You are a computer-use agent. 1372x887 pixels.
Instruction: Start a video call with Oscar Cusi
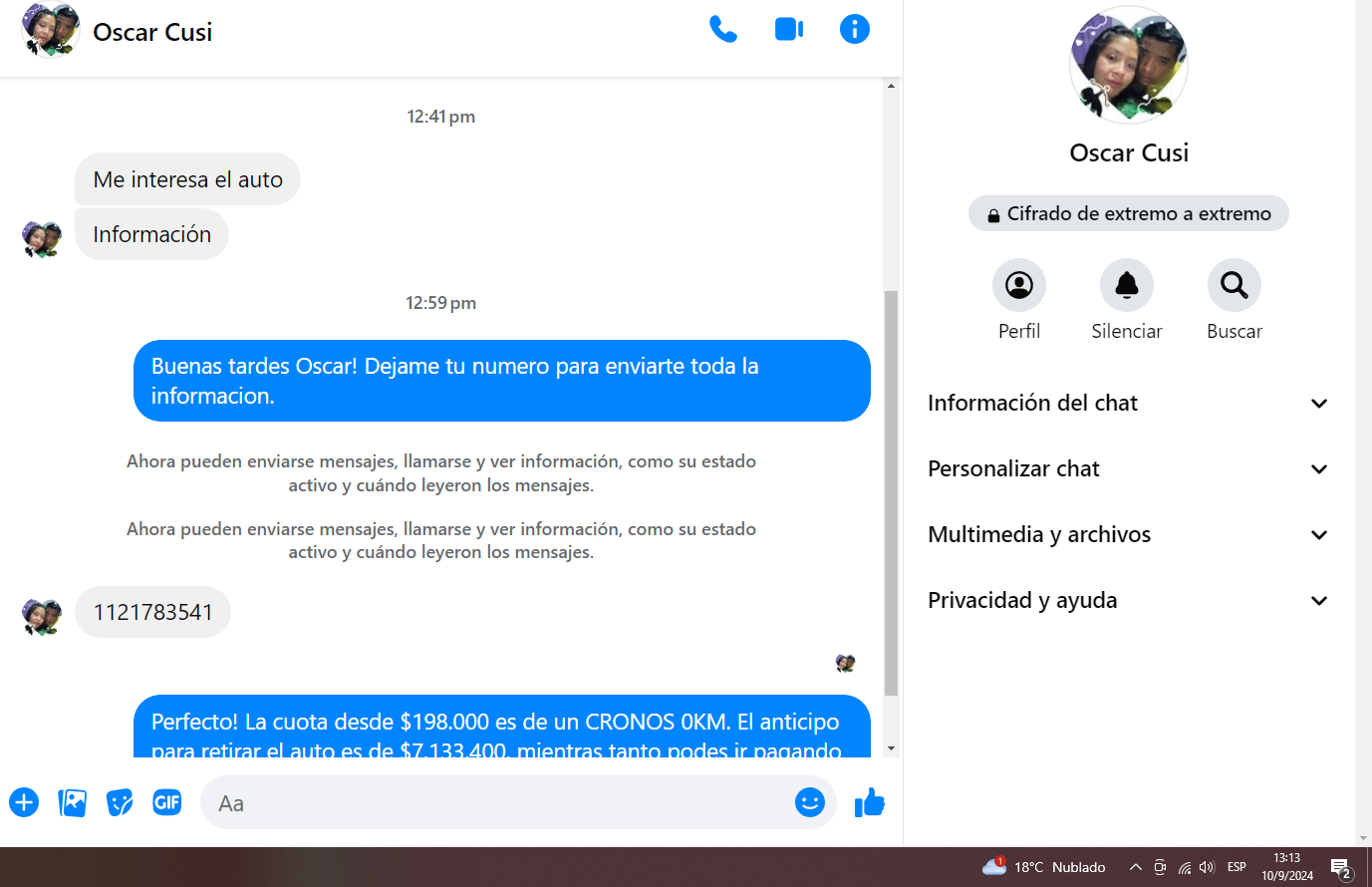pyautogui.click(x=789, y=30)
